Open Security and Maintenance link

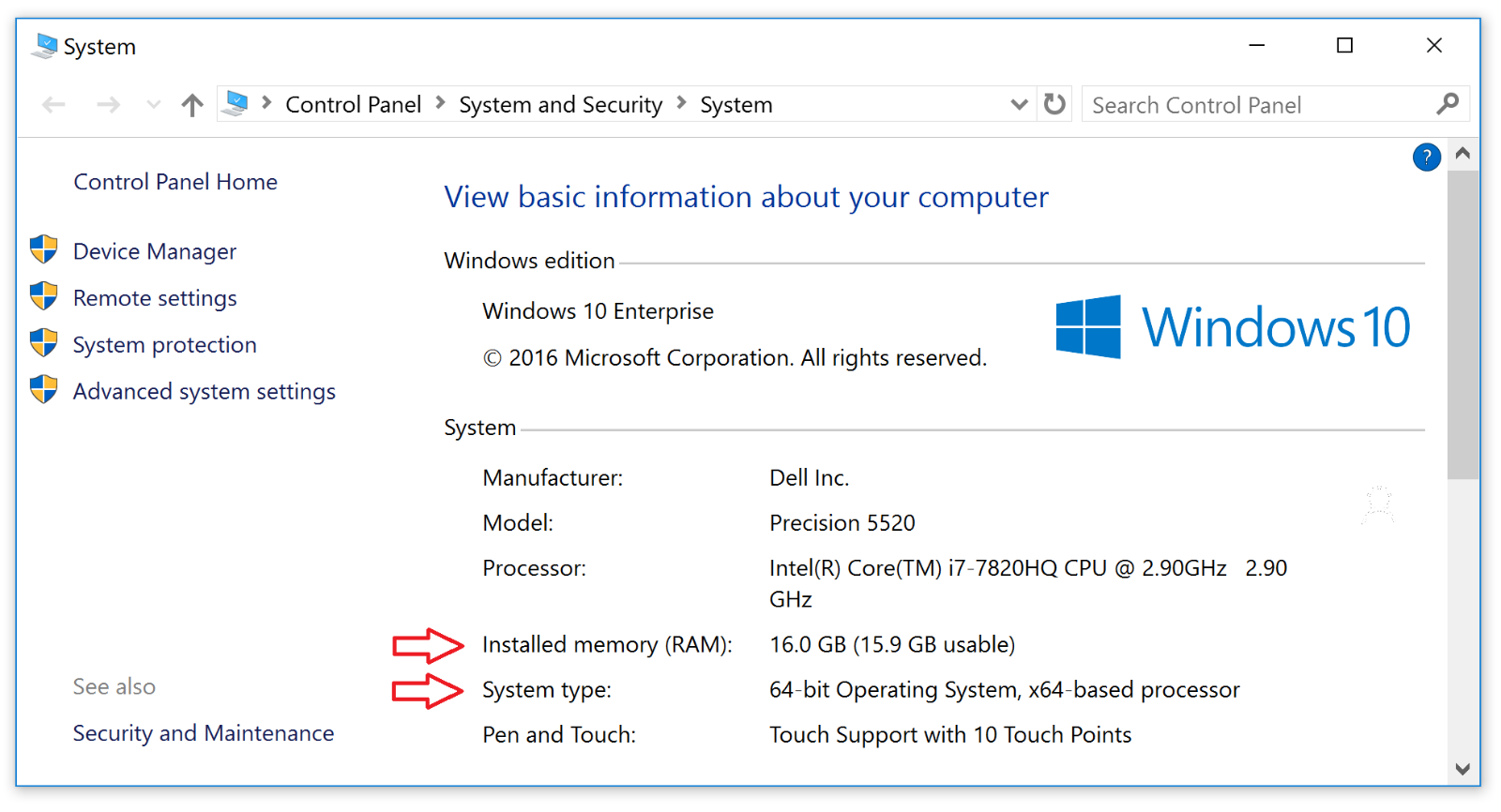coord(203,733)
